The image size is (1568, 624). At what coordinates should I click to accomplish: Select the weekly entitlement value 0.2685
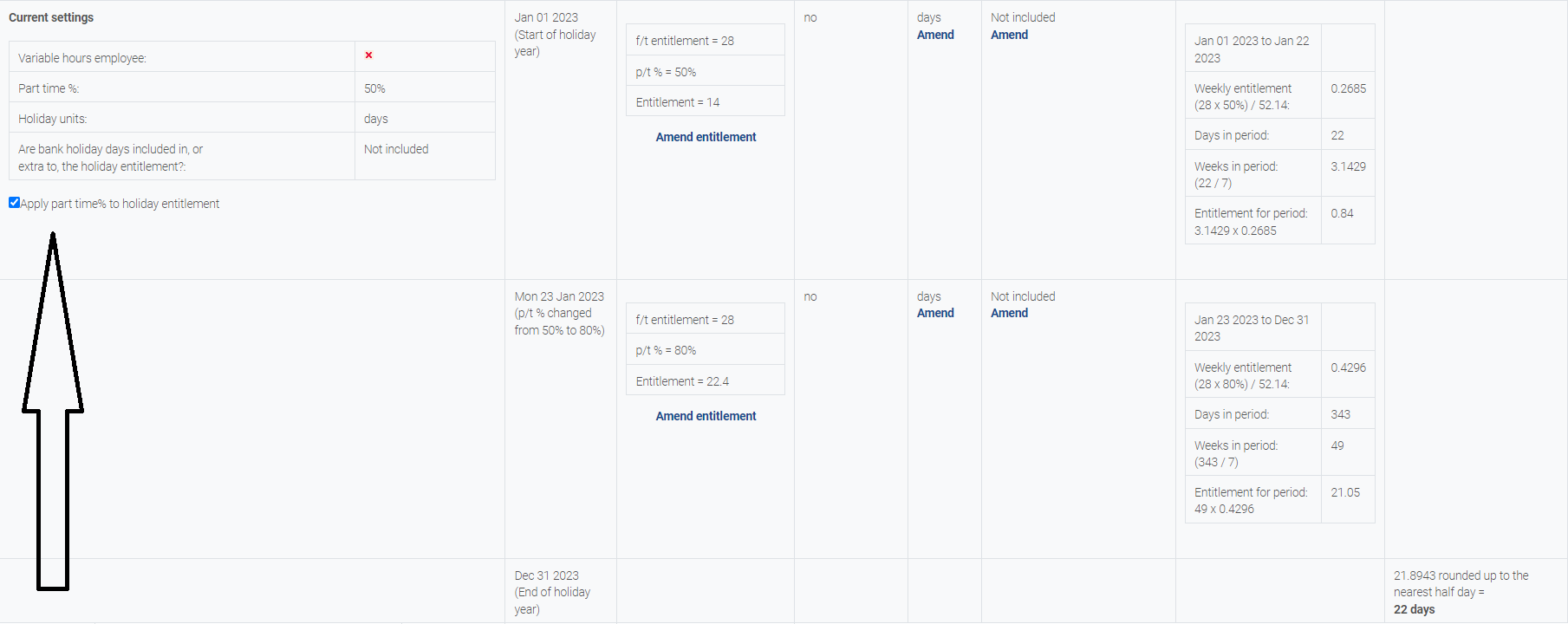pos(1348,88)
